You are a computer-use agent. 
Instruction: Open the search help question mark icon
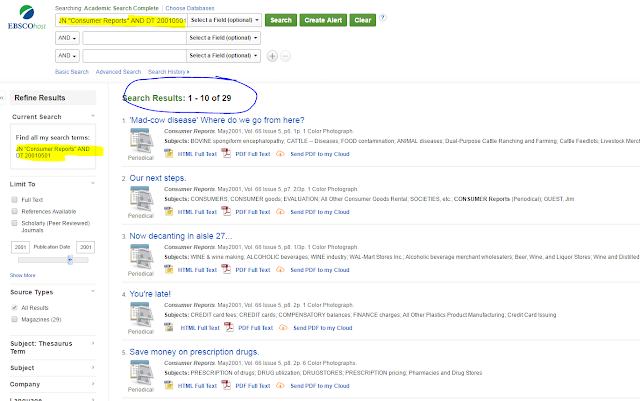[x=382, y=18]
